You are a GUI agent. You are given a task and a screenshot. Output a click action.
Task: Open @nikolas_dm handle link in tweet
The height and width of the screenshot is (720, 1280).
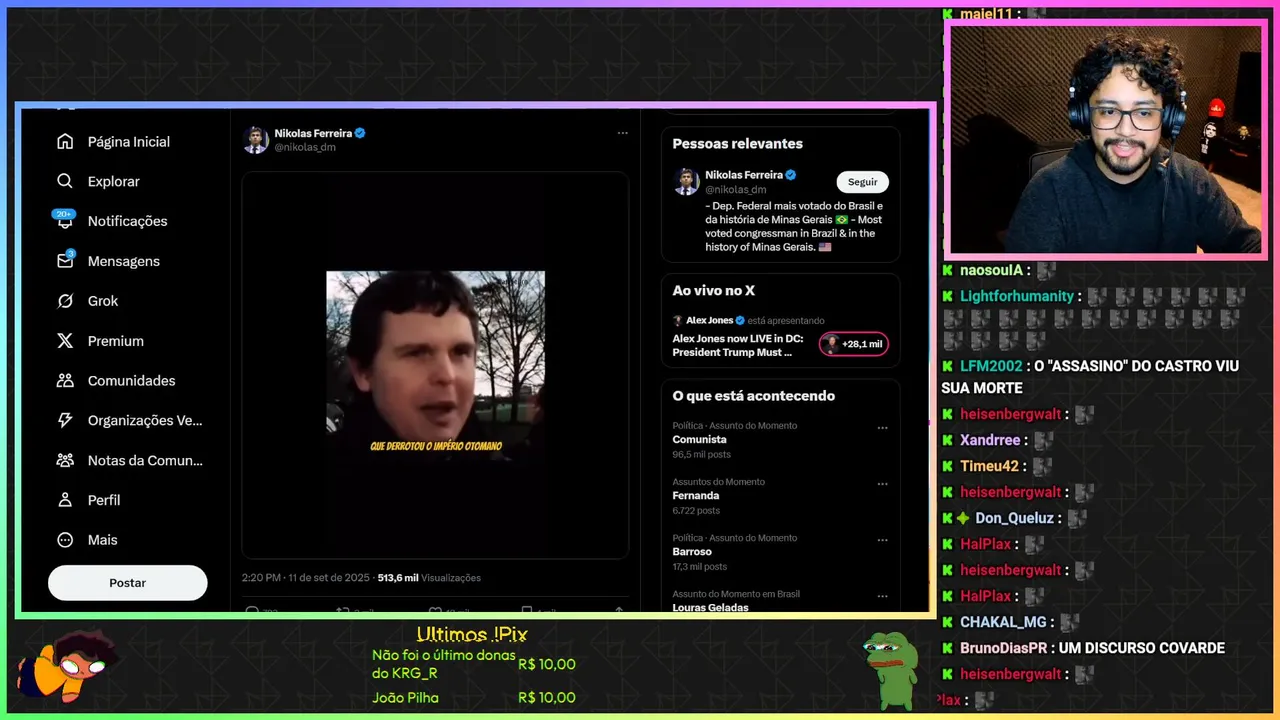pyautogui.click(x=305, y=147)
